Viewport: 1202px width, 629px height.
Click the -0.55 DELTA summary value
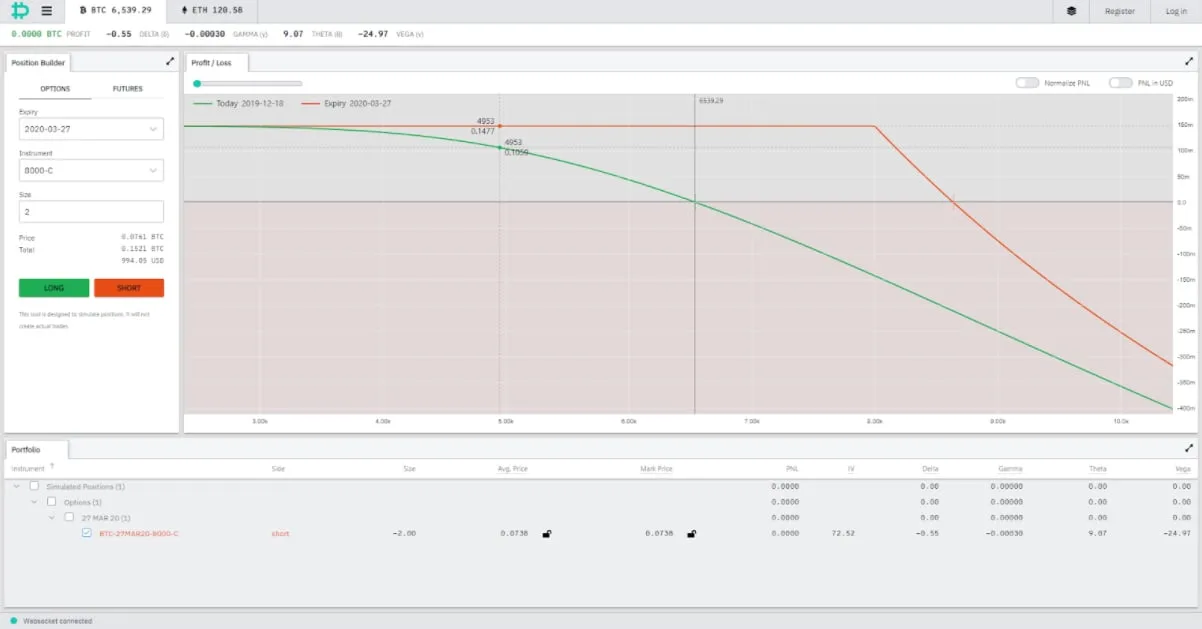click(x=119, y=33)
